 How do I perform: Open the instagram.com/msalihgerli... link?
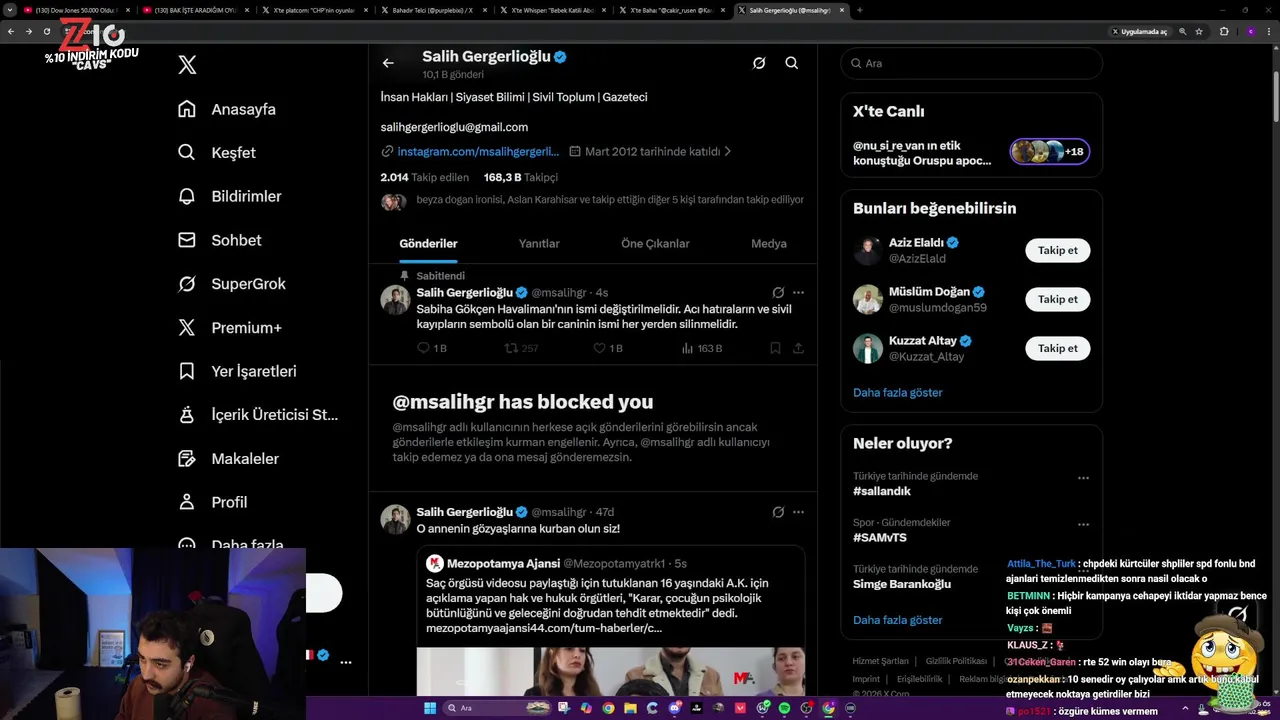(478, 152)
